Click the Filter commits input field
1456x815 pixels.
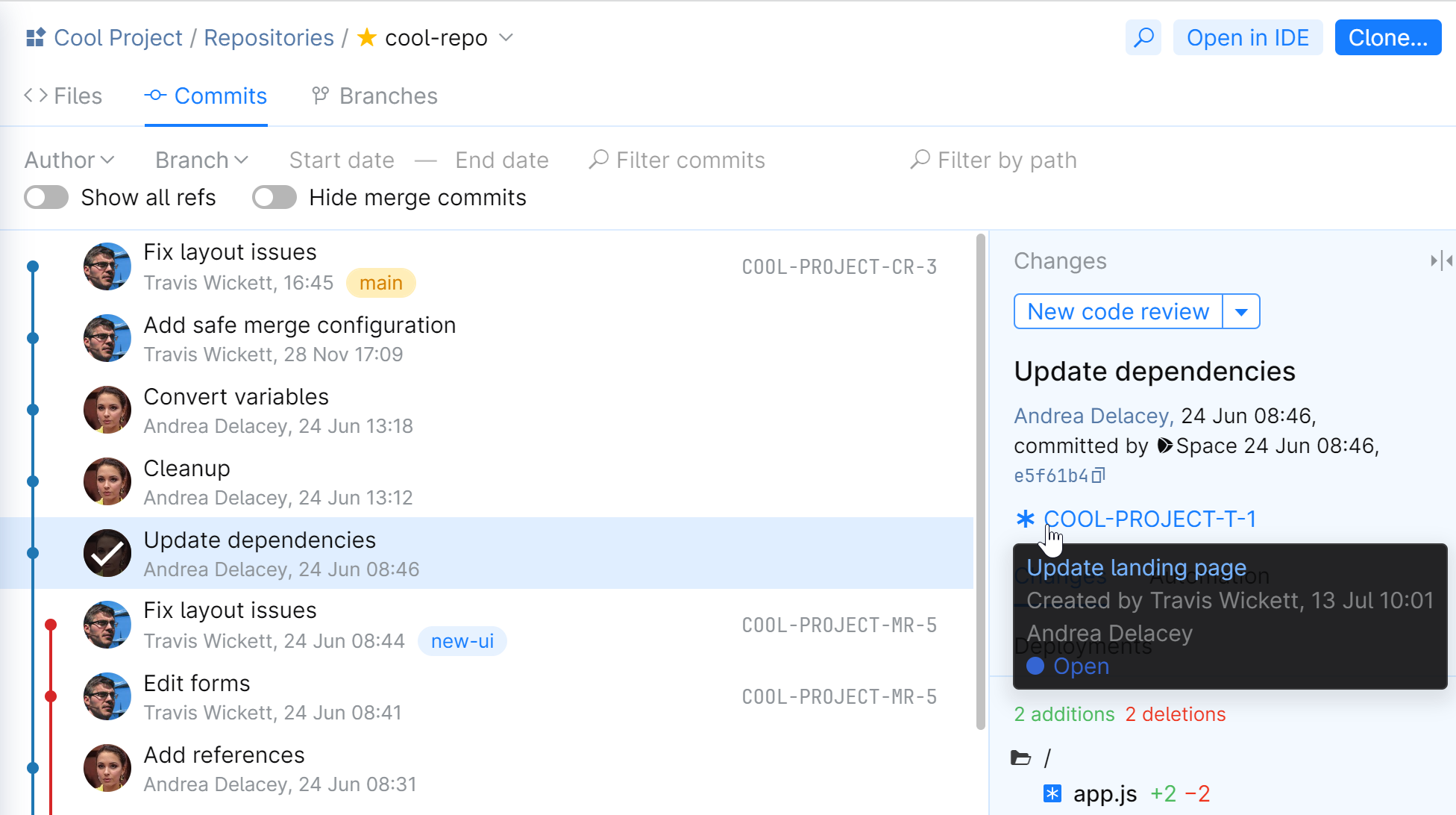tap(690, 160)
